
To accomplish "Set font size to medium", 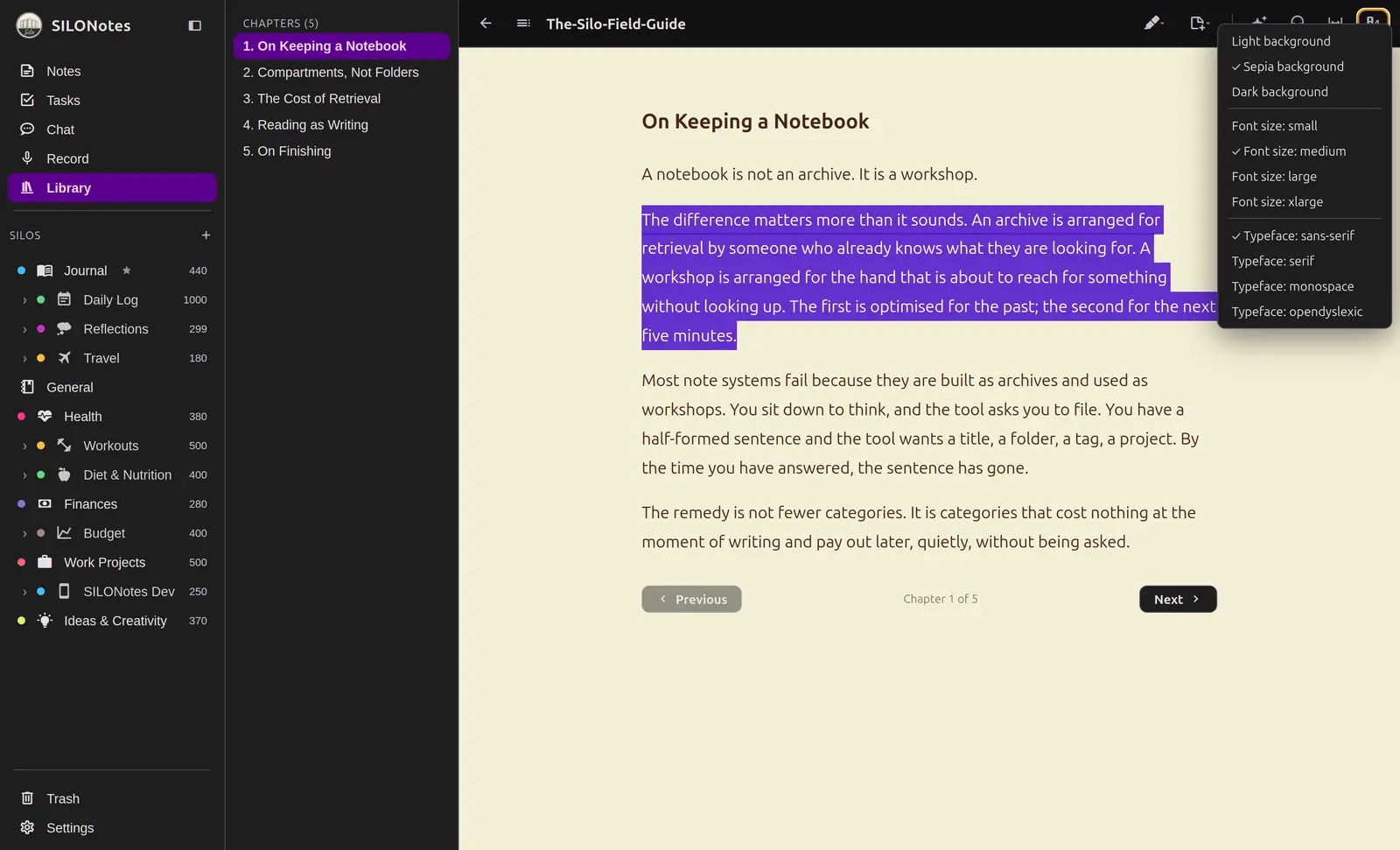I will click(x=1304, y=151).
